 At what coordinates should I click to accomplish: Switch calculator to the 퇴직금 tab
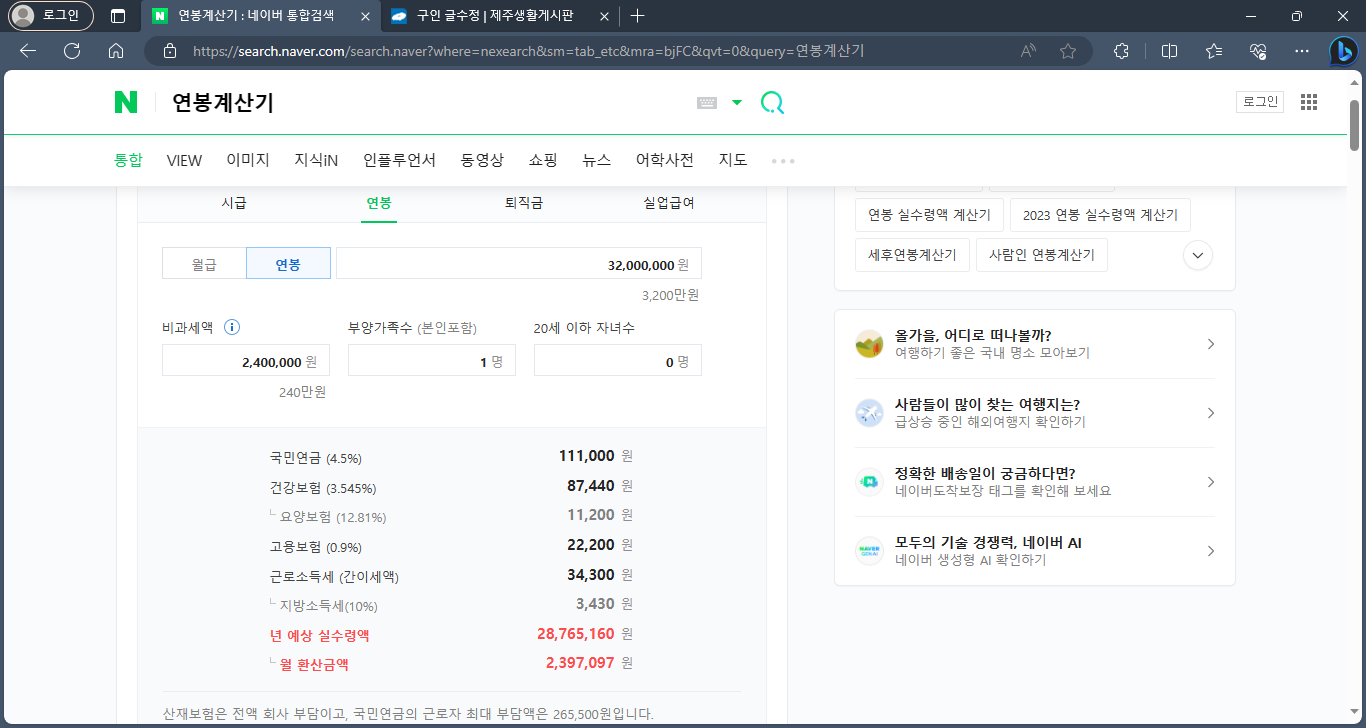coord(524,203)
